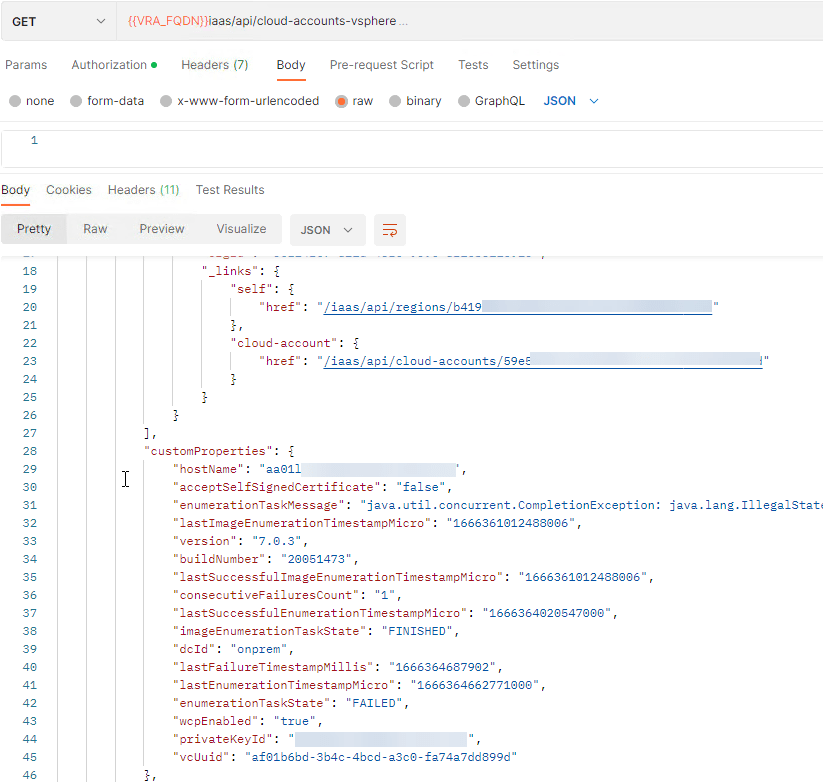The height and width of the screenshot is (782, 823).
Task: Open the response Cookies tab
Action: (x=69, y=190)
